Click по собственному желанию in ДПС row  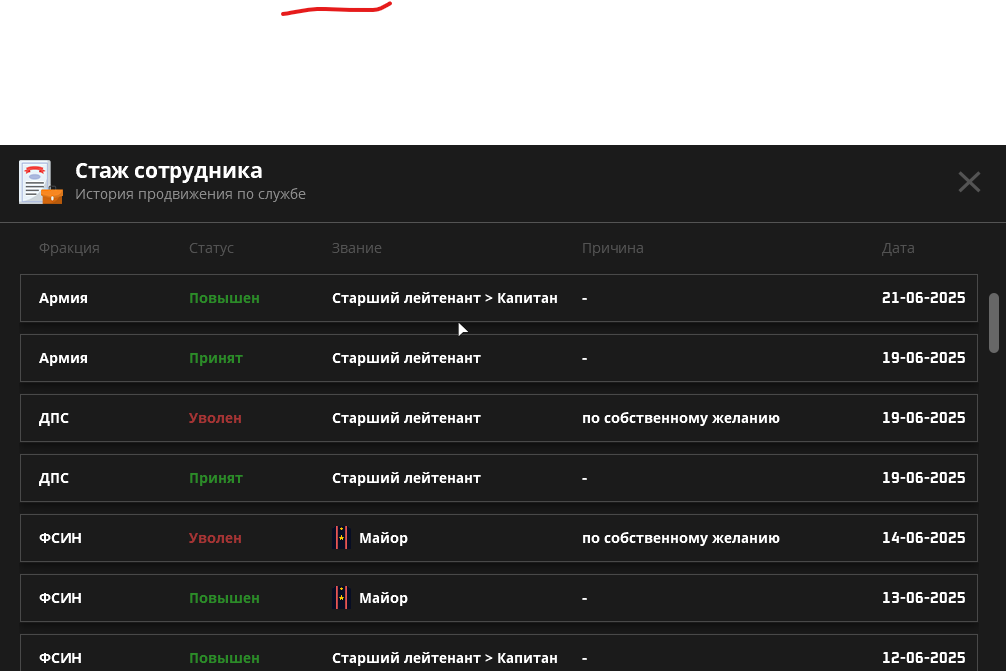pyautogui.click(x=681, y=418)
